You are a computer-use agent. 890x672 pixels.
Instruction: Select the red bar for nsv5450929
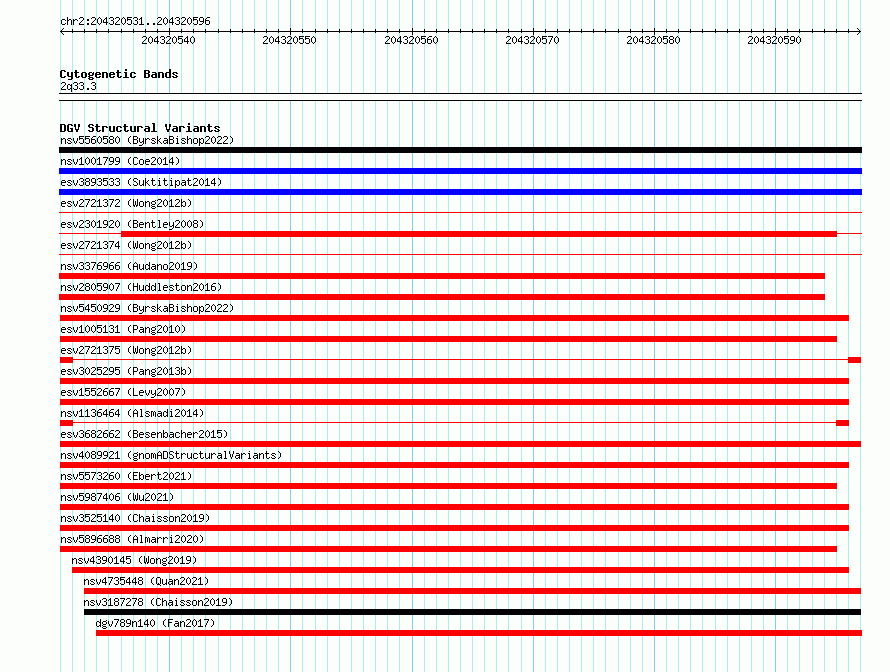tap(454, 318)
